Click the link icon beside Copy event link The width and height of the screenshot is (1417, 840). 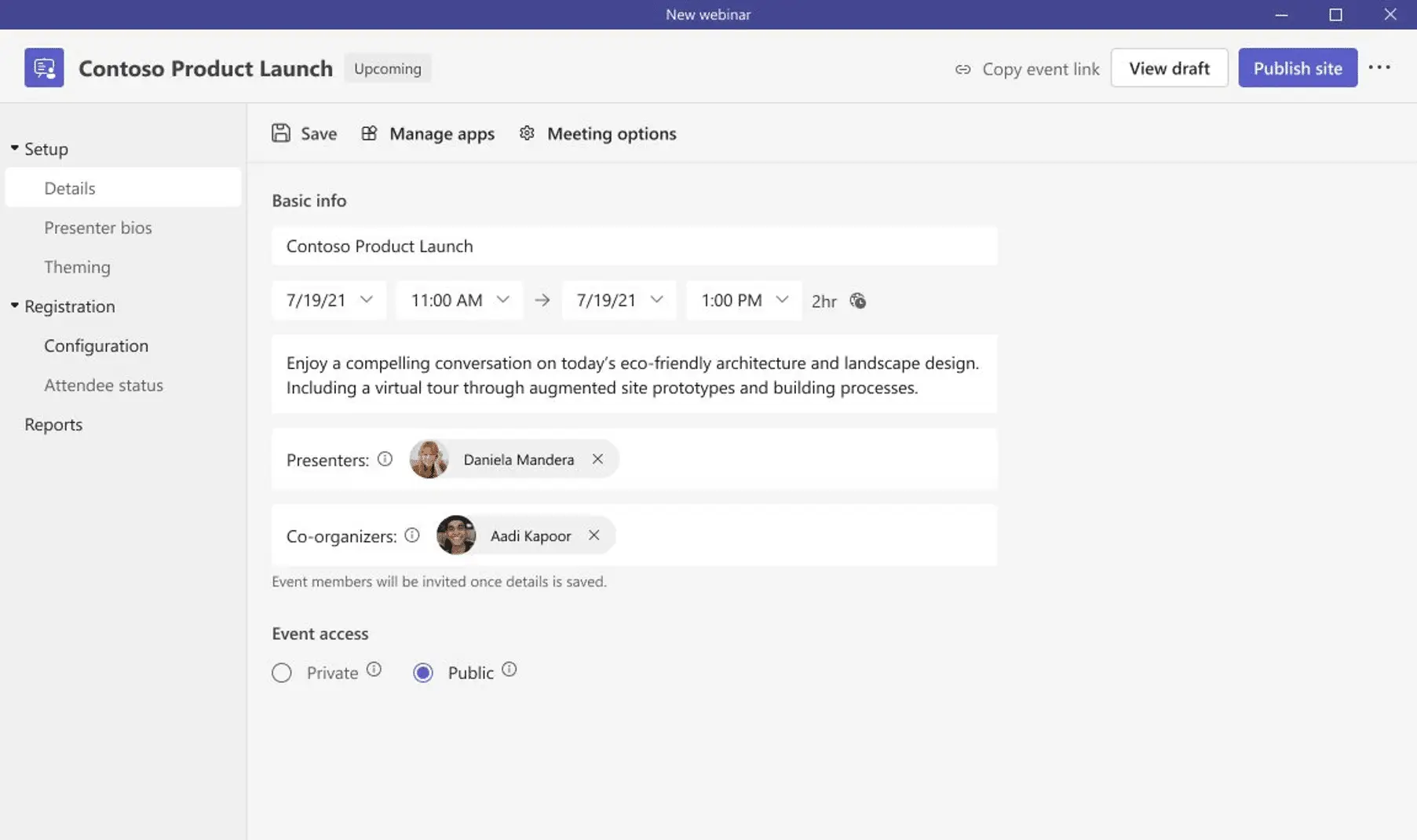962,69
